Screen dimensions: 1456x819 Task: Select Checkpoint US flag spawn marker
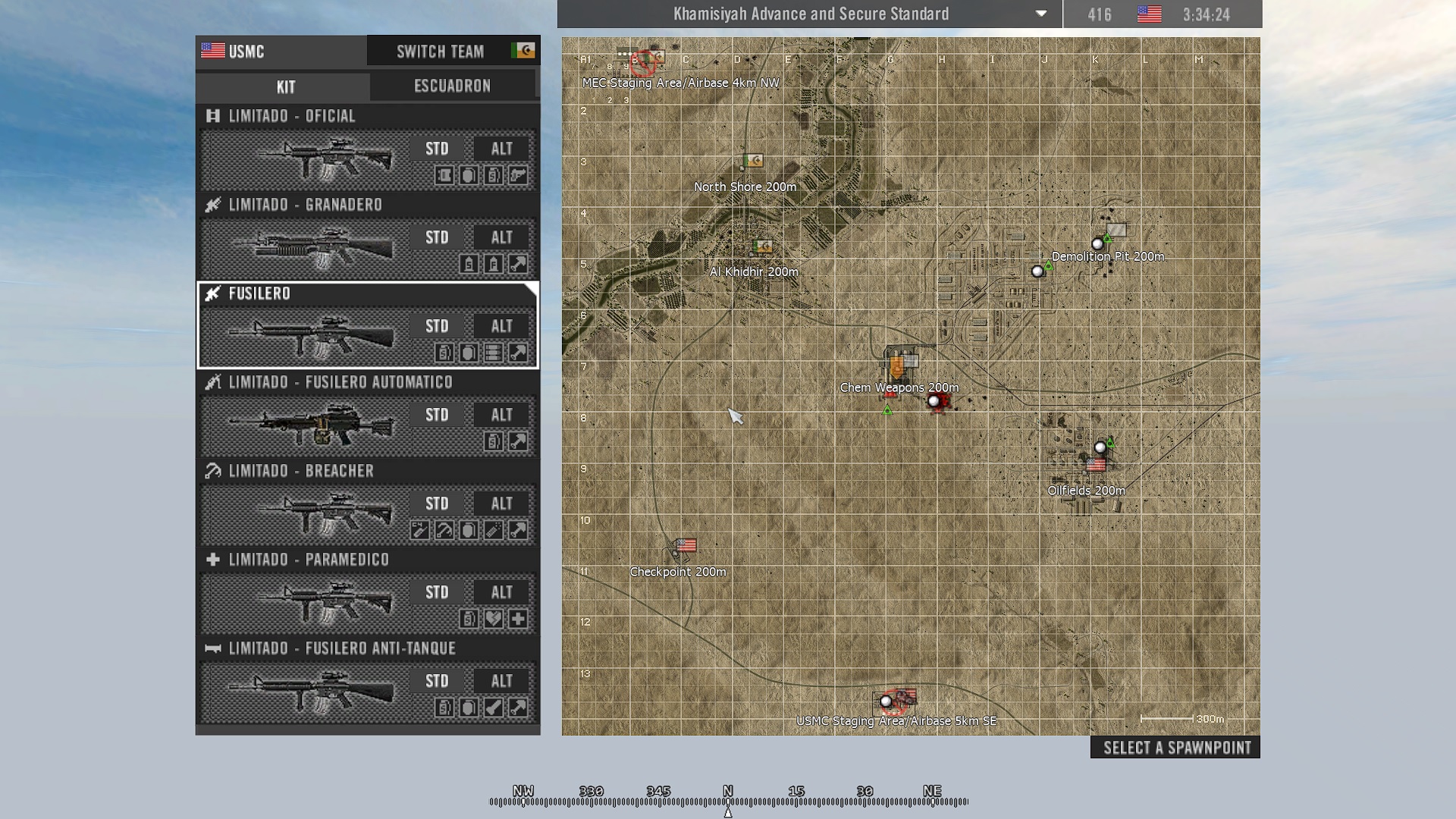click(x=686, y=545)
